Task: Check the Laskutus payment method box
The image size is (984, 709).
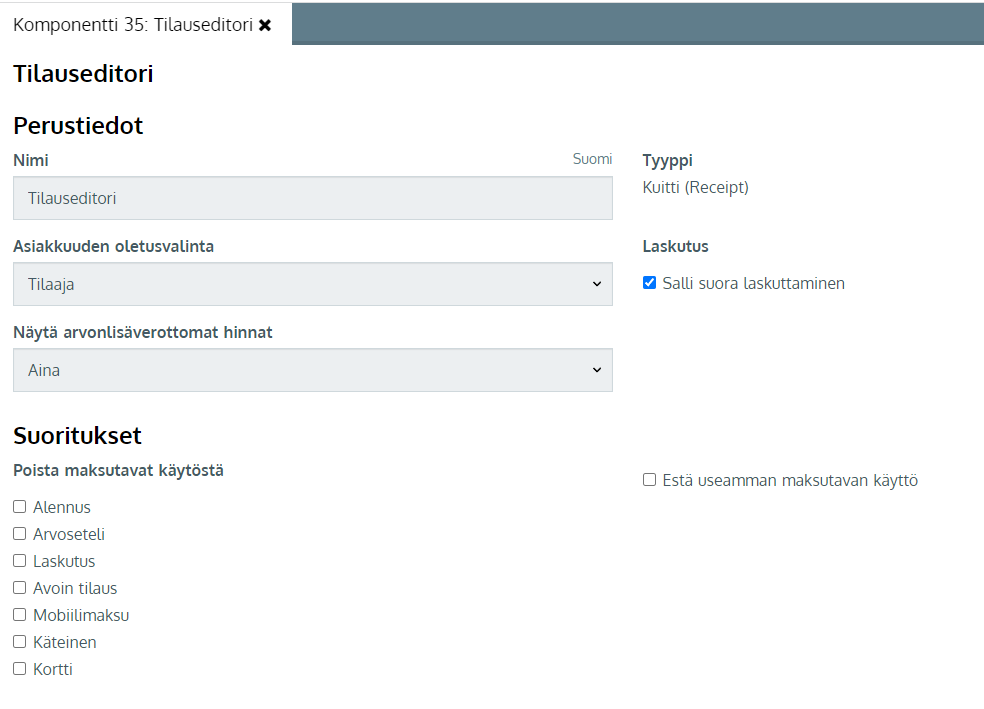Action: coord(20,560)
